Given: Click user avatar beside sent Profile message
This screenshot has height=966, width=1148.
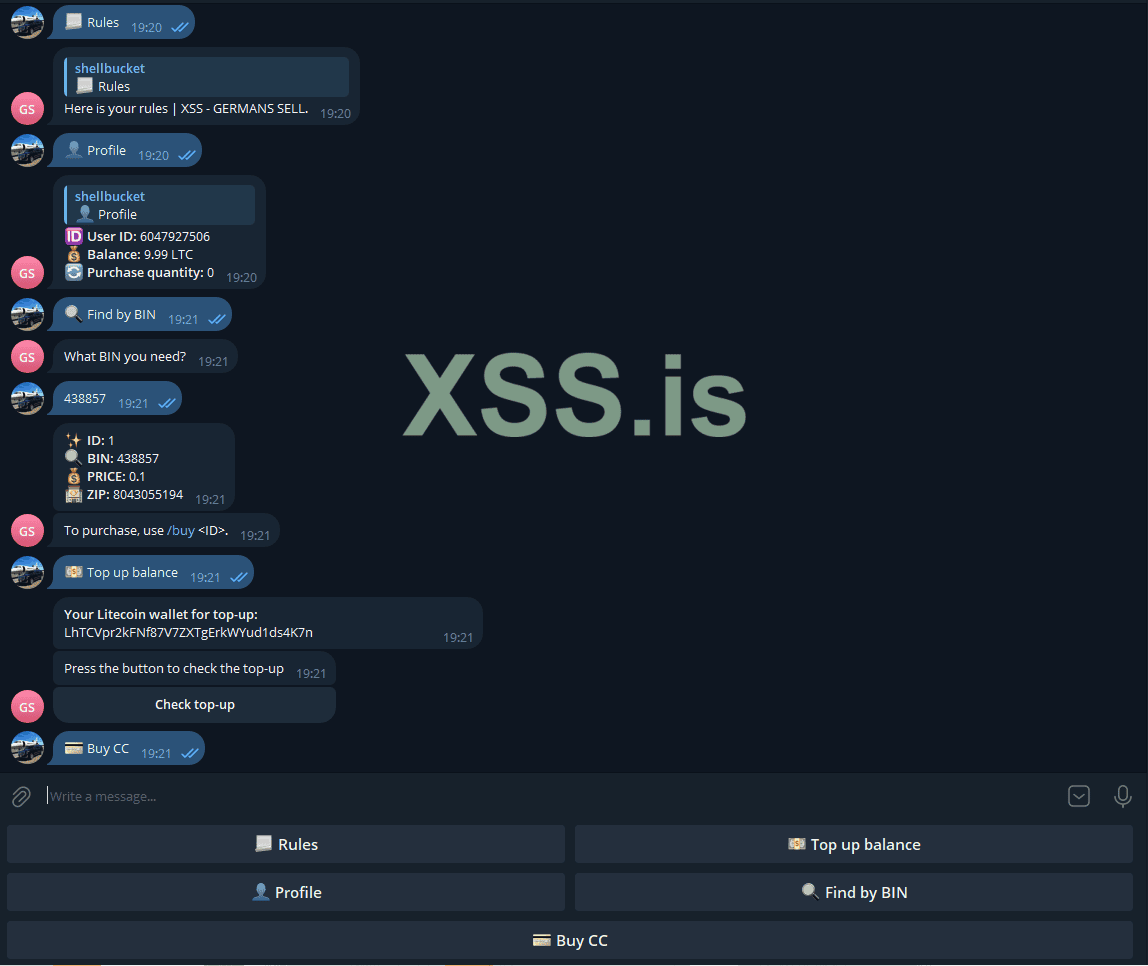Looking at the screenshot, I should pyautogui.click(x=27, y=150).
